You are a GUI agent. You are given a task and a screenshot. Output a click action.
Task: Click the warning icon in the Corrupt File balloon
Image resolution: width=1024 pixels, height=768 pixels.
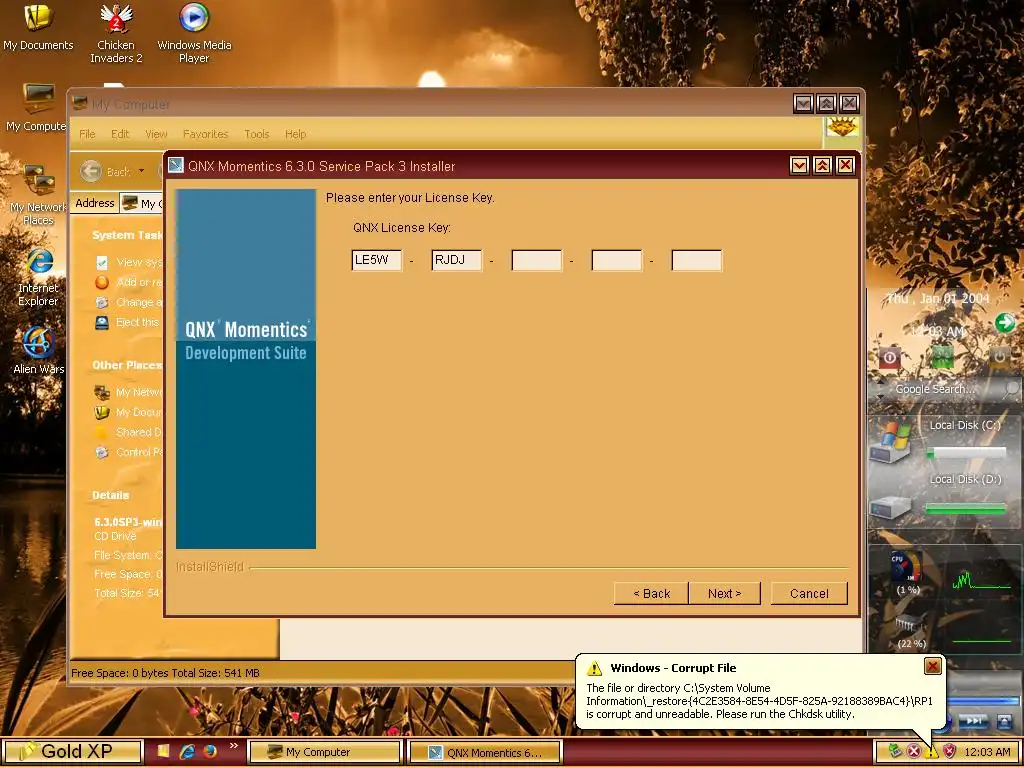[x=594, y=668]
